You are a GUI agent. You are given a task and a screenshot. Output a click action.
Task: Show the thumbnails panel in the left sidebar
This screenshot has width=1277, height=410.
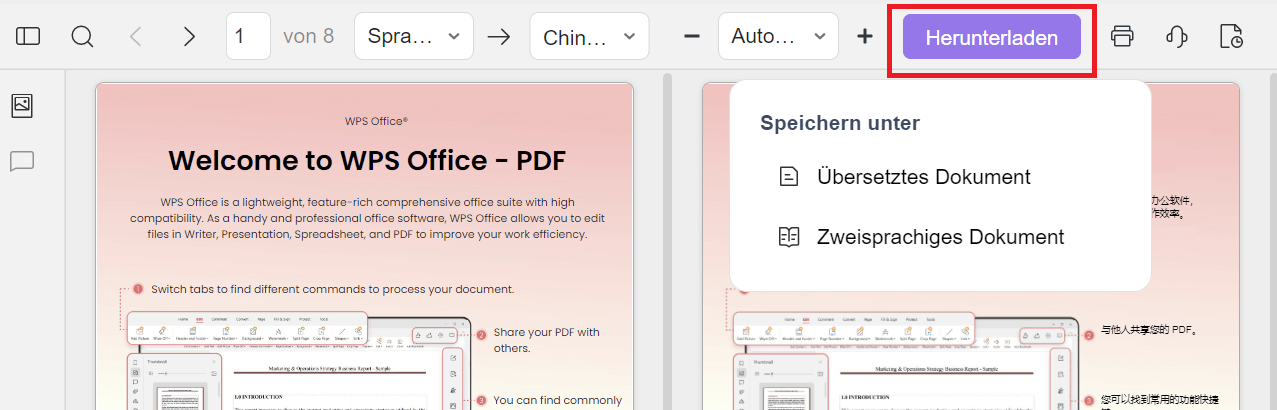pos(22,104)
